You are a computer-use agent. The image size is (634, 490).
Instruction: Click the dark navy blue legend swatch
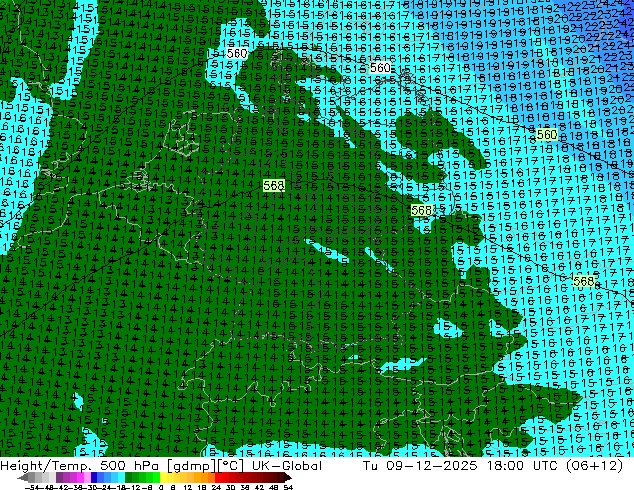94,477
